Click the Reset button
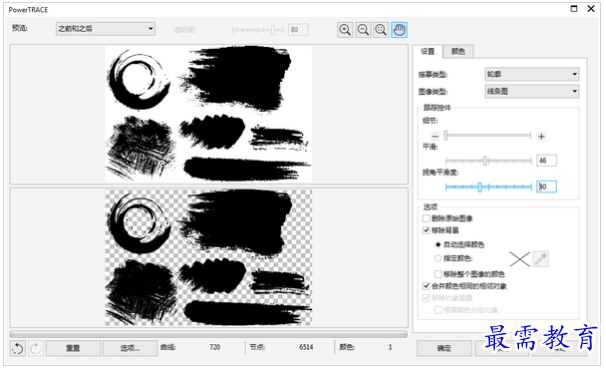The image size is (606, 369). (x=73, y=348)
